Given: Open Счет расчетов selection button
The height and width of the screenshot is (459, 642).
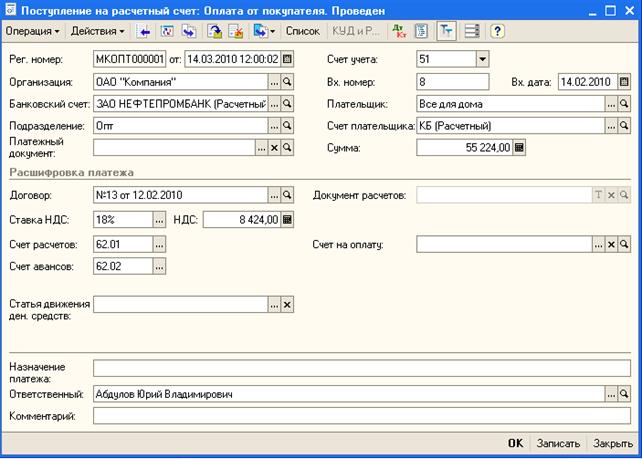Looking at the screenshot, I should click(159, 244).
